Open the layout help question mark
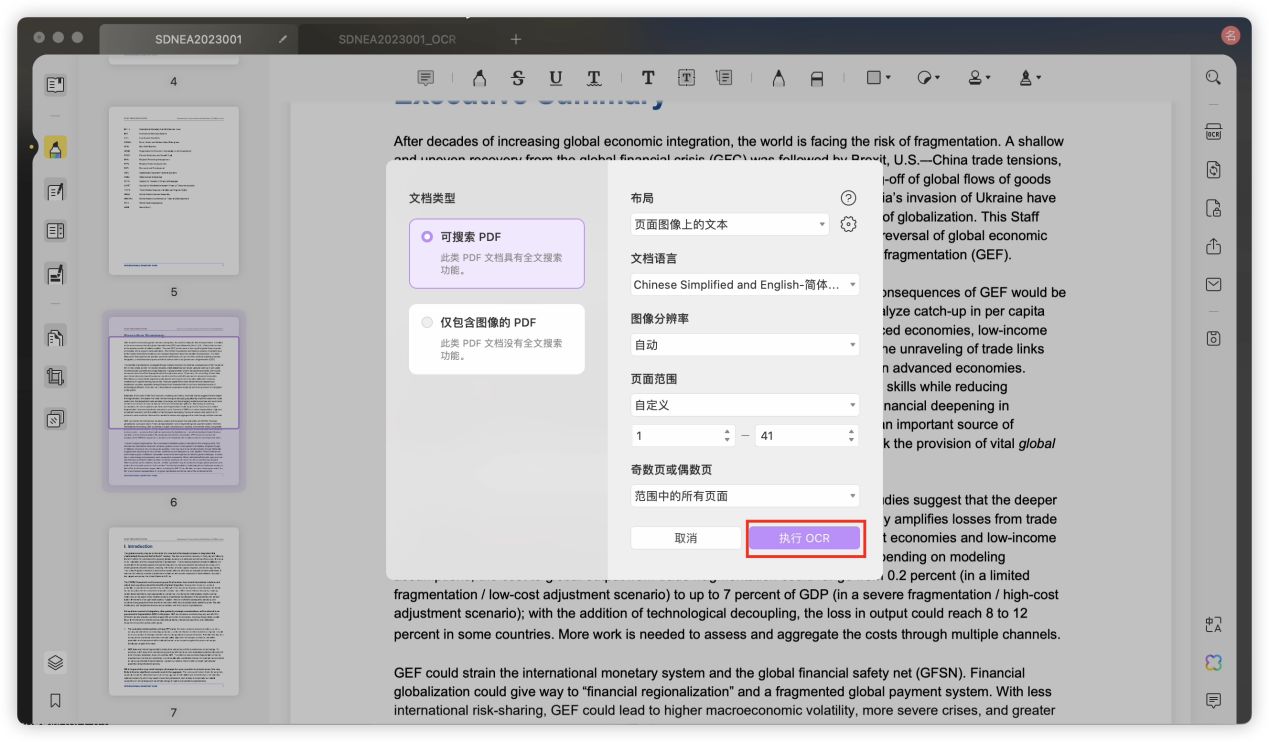The image size is (1269, 742). (848, 198)
